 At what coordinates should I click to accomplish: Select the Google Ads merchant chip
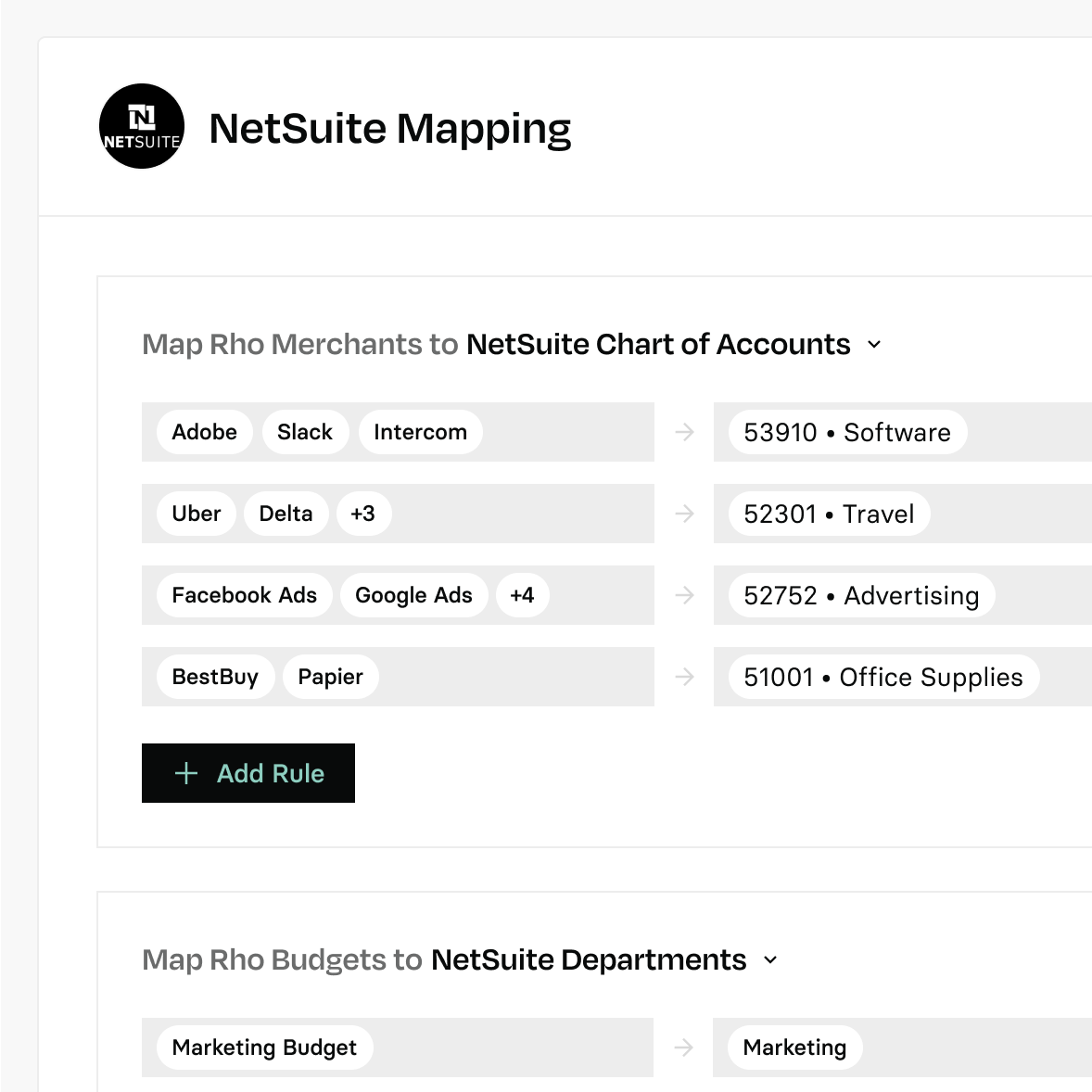coord(413,595)
